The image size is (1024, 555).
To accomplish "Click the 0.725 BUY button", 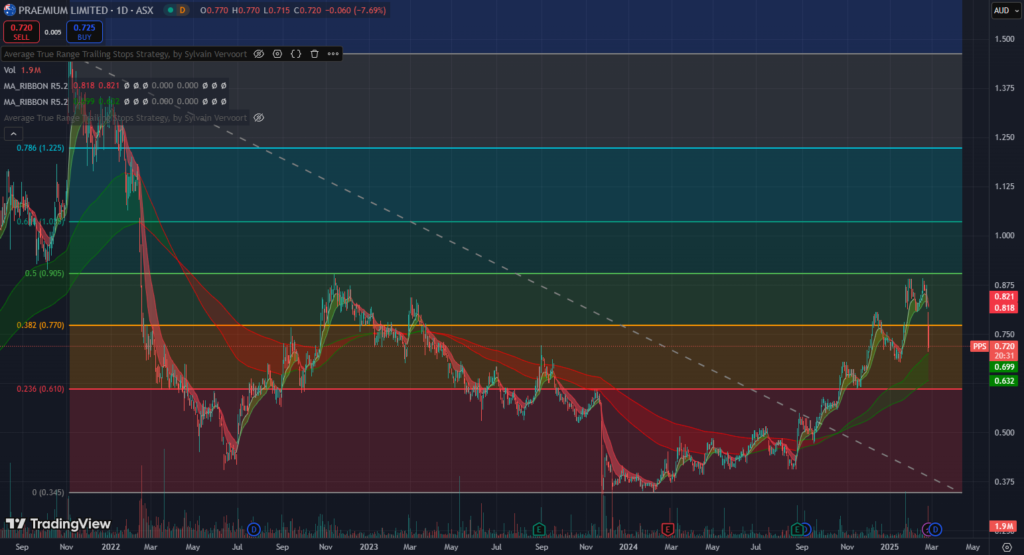I will (84, 31).
